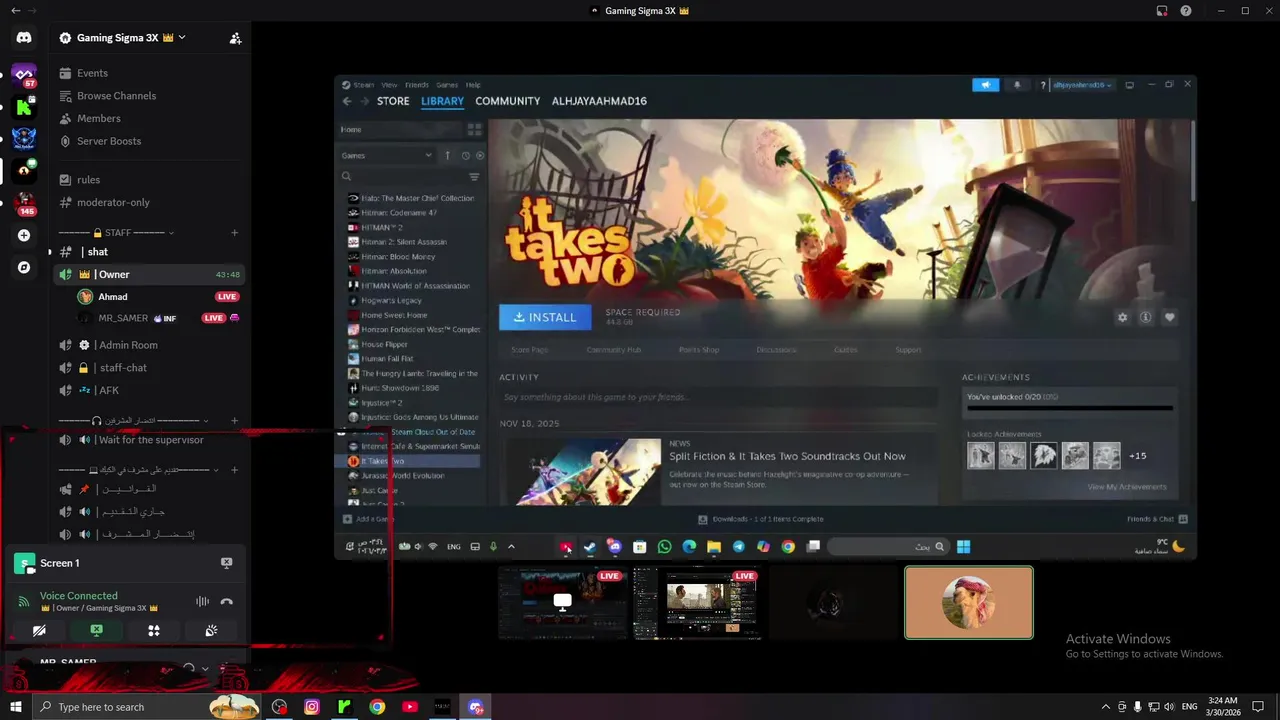Open the noise suppression waveform icon
This screenshot has height=720, width=1280.
pos(202,602)
